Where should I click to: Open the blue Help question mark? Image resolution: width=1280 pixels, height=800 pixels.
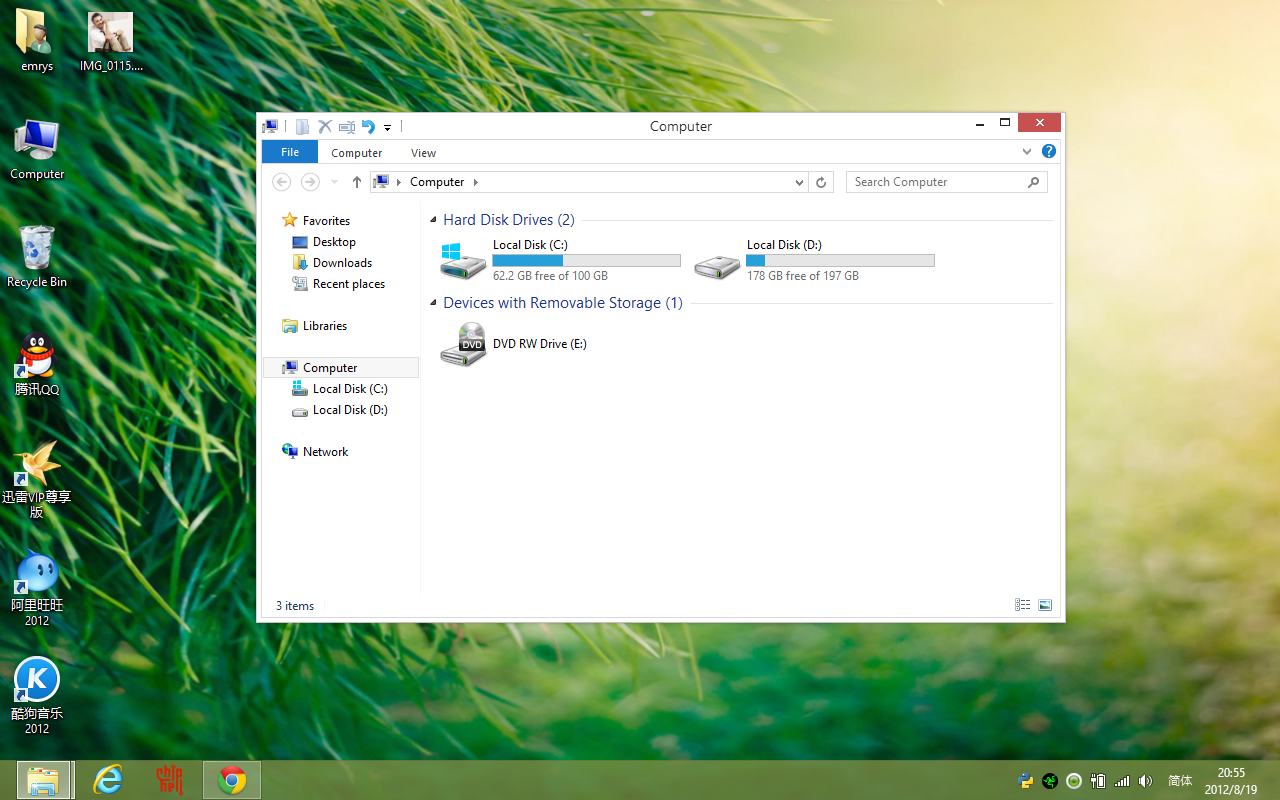1048,152
